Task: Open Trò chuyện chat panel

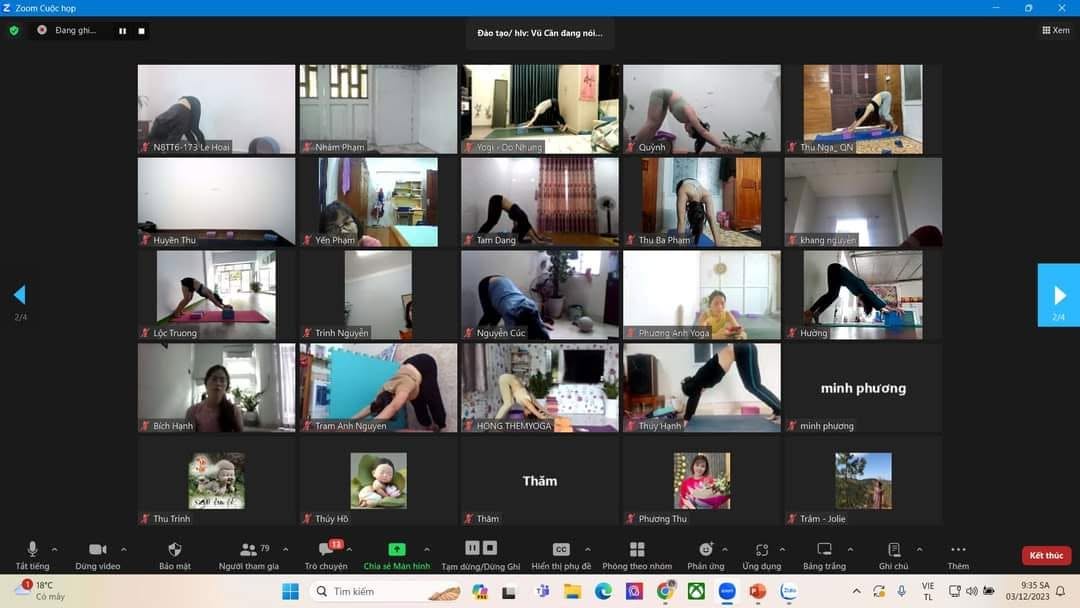Action: click(x=326, y=556)
